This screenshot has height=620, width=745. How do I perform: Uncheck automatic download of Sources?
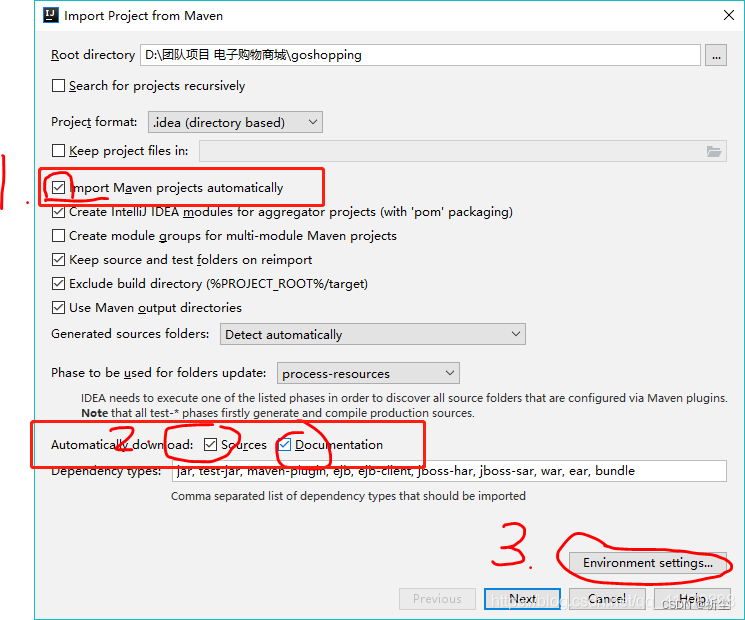(210, 445)
